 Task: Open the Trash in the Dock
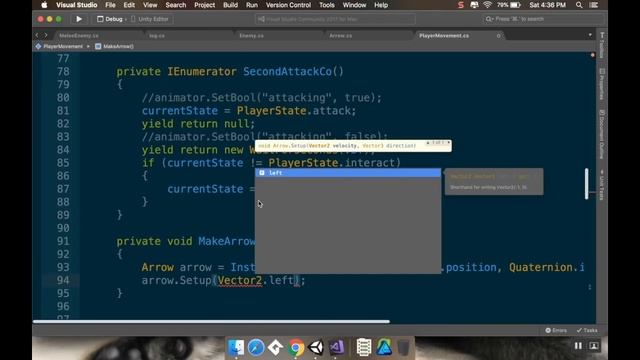(x=404, y=347)
